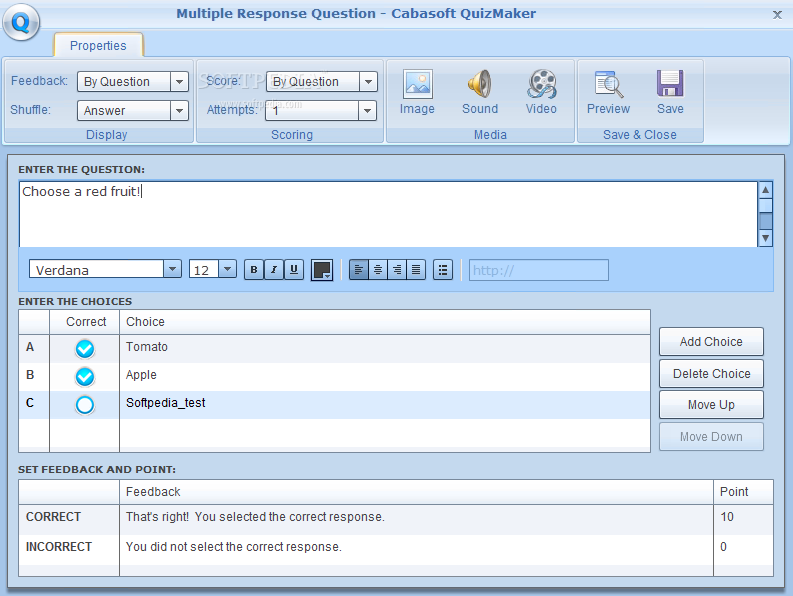793x596 pixels.
Task: Click the Correct column header
Action: (x=86, y=322)
